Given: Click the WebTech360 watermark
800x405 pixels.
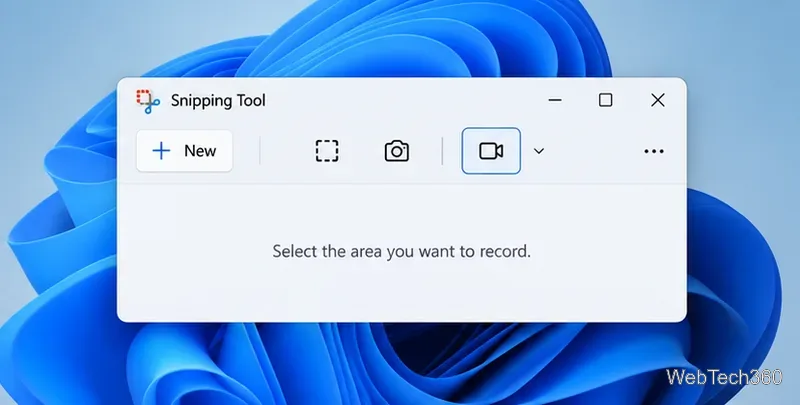Looking at the screenshot, I should pos(723,377).
